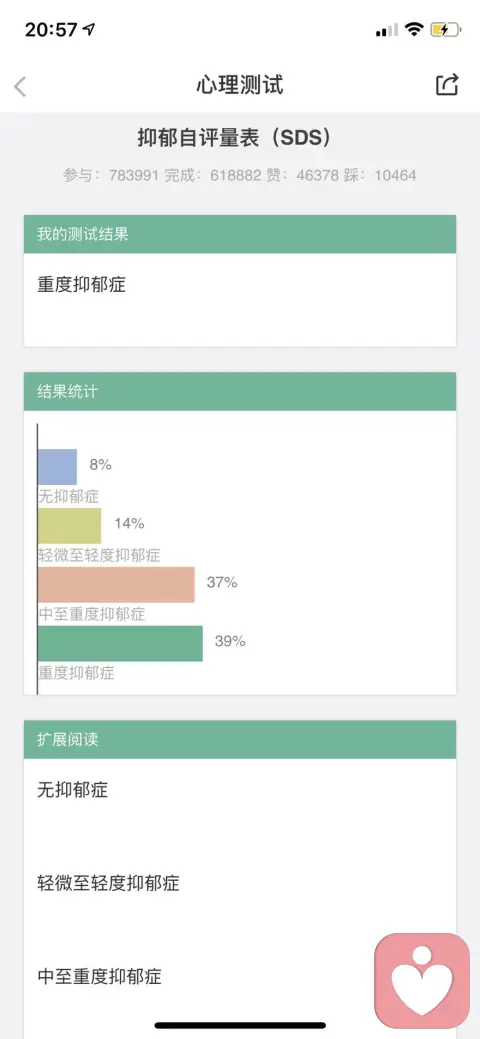The image size is (480, 1039).
Task: Select the orange 中至重度抑郁症 bar
Action: point(116,584)
